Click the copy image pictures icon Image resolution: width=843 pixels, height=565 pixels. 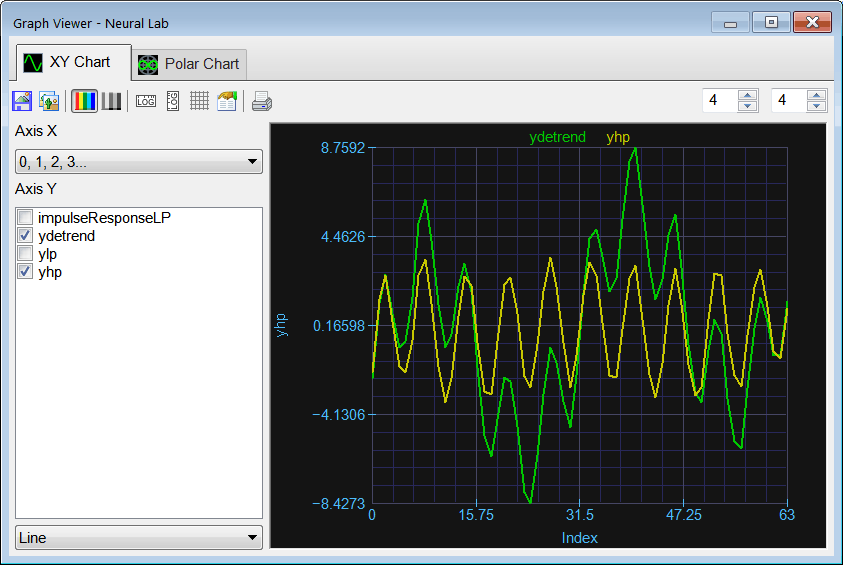click(49, 101)
